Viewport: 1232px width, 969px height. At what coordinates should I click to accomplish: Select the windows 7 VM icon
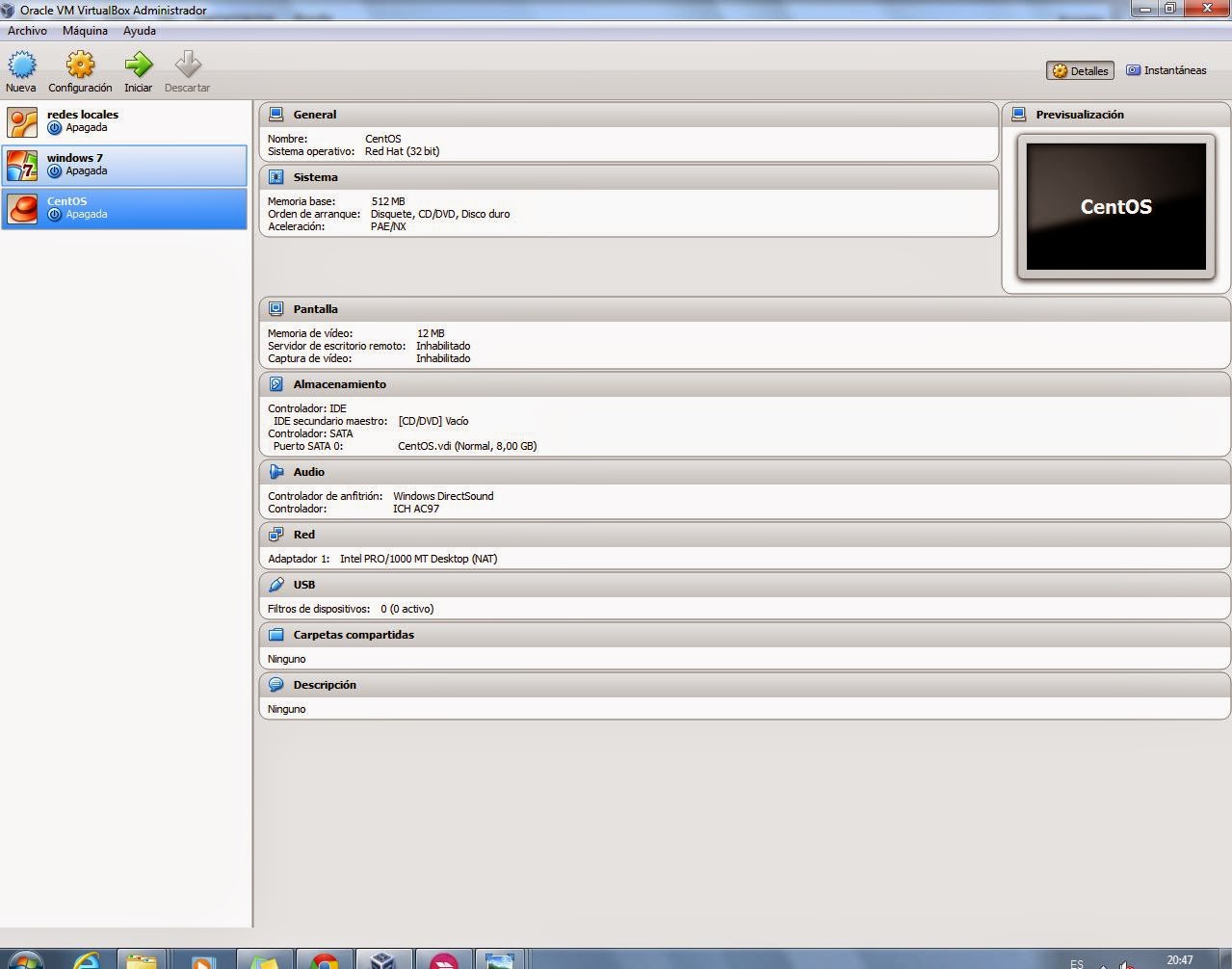click(22, 166)
